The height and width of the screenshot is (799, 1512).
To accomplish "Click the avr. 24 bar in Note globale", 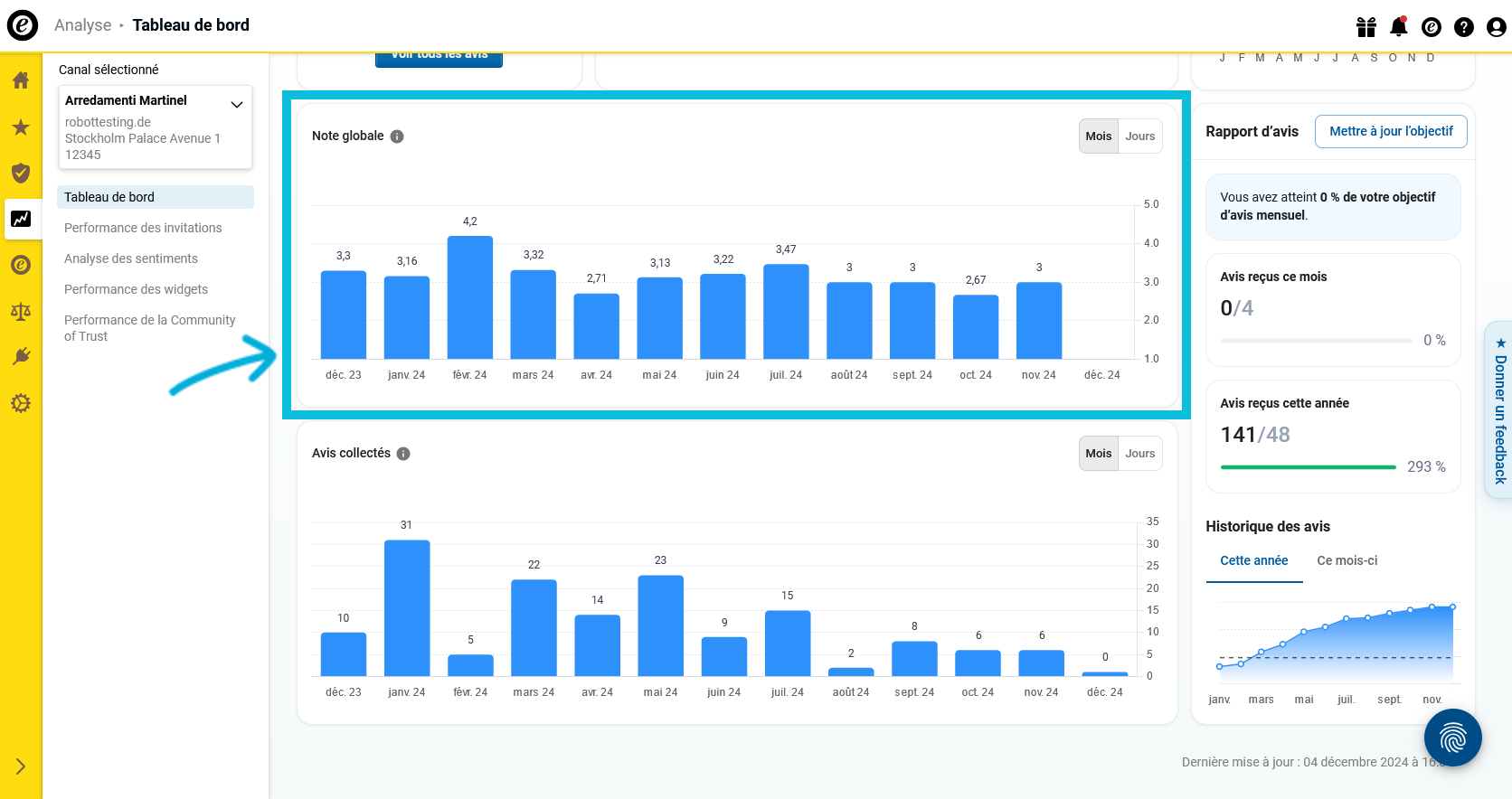I will click(597, 326).
